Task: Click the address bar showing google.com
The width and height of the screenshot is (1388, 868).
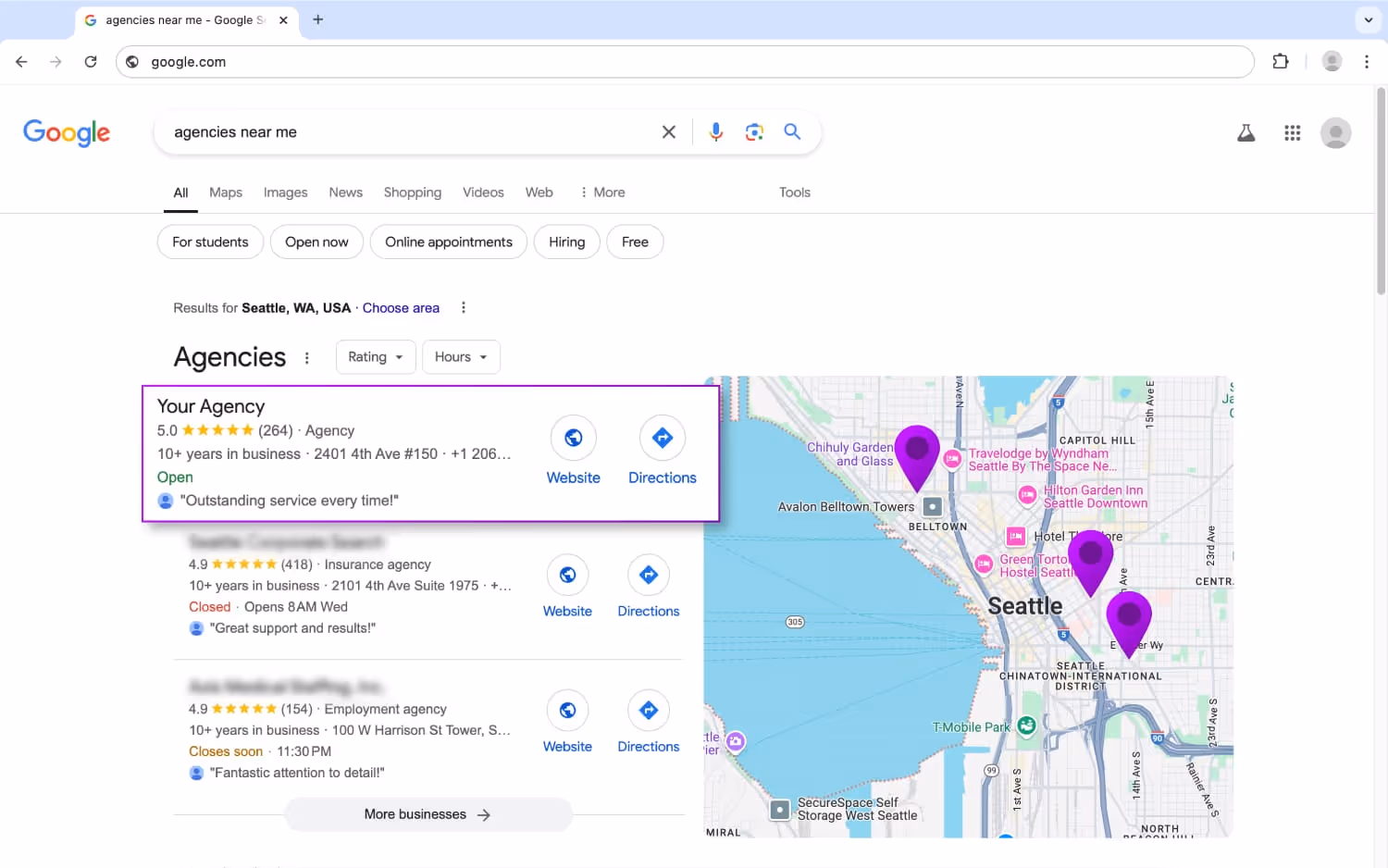Action: (685, 62)
